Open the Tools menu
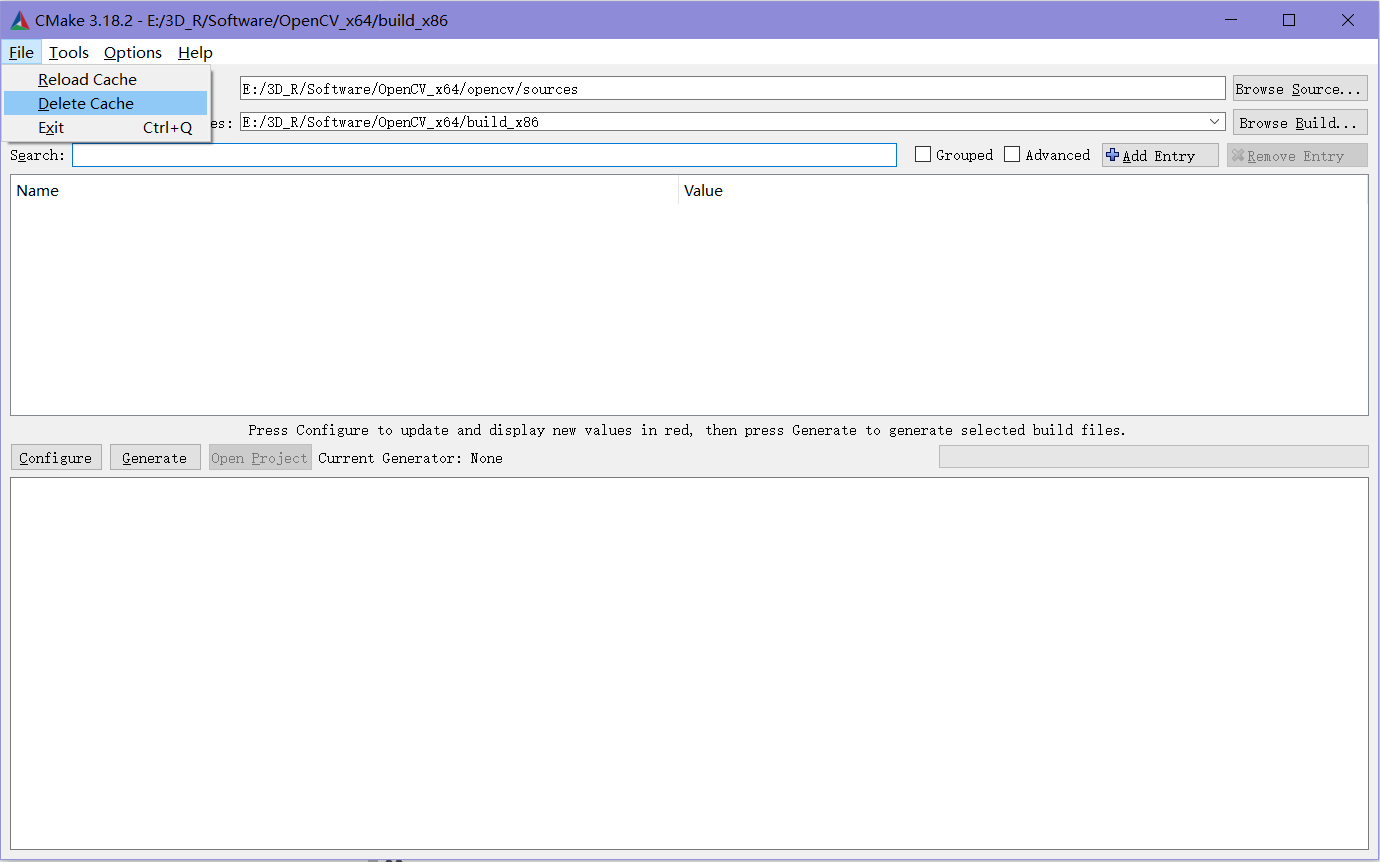Image resolution: width=1380 pixels, height=862 pixels. point(69,53)
